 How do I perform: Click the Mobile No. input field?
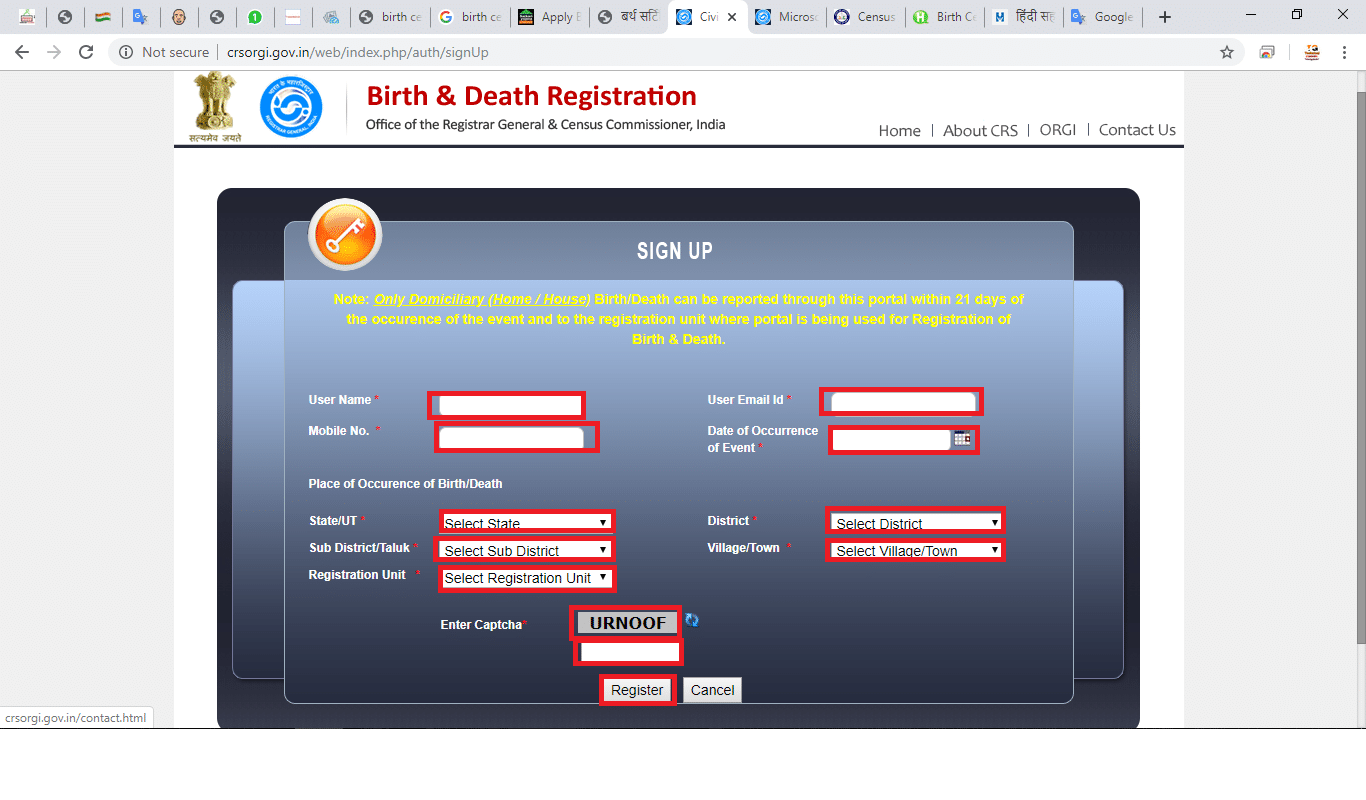[x=511, y=437]
